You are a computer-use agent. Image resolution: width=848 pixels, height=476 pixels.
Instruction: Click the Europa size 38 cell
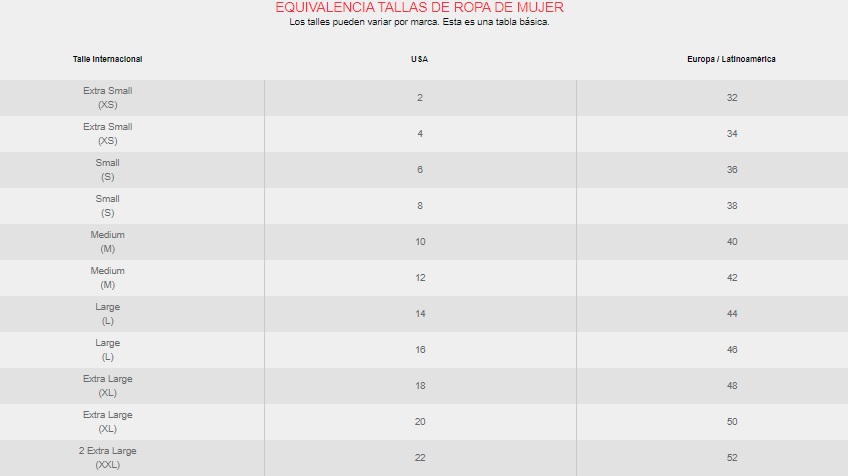(732, 206)
